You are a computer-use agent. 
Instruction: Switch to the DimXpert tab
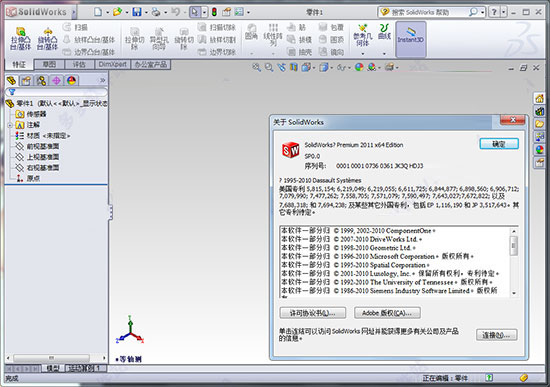113,65
